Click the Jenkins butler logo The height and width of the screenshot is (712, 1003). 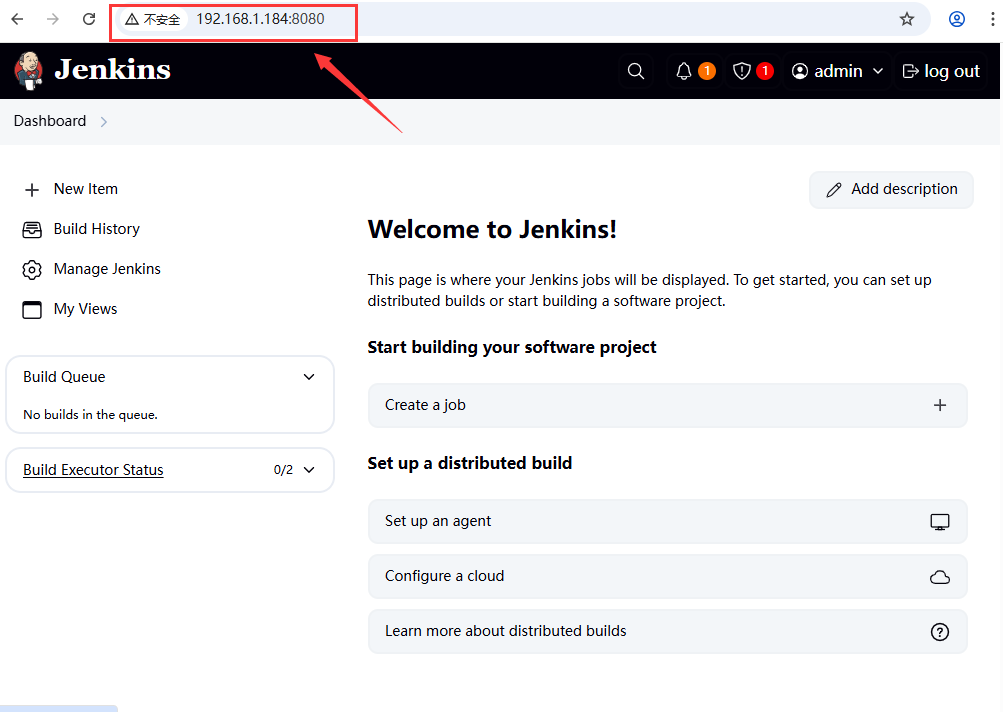28,70
